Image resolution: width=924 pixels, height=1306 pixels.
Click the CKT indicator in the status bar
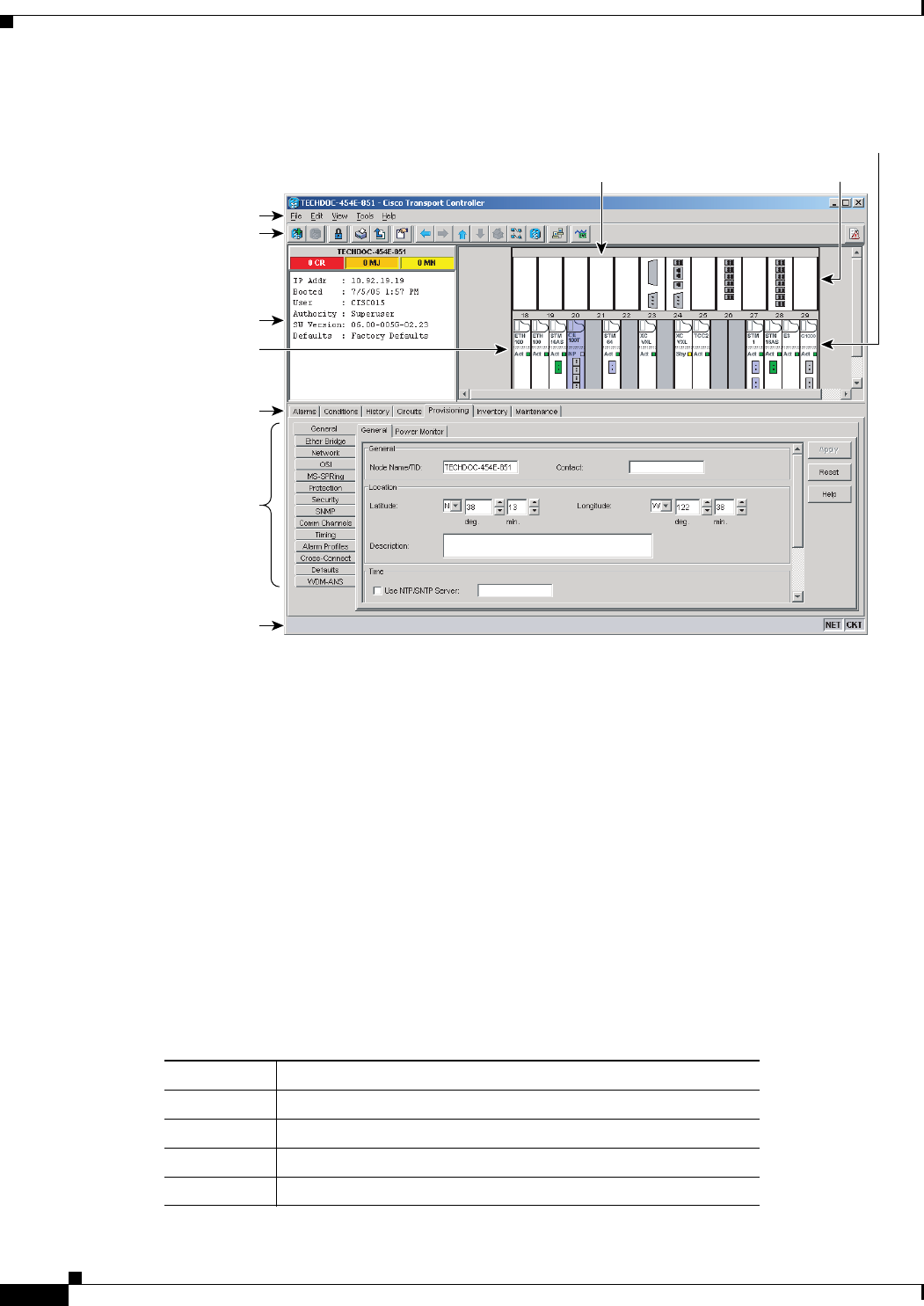pyautogui.click(x=854, y=625)
